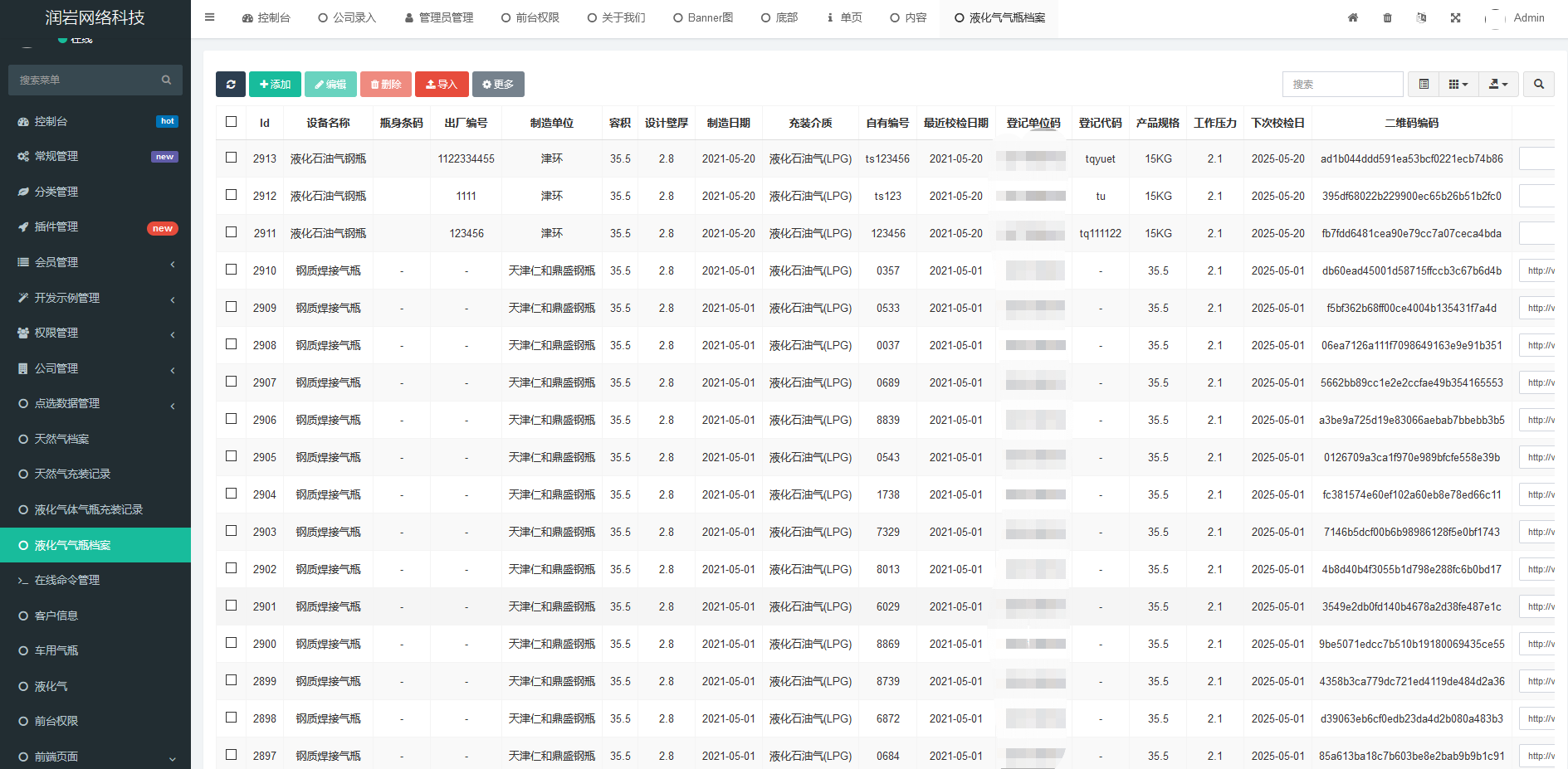This screenshot has height=769, width=1568.
Task: Check the row with Id 2910
Action: click(232, 270)
